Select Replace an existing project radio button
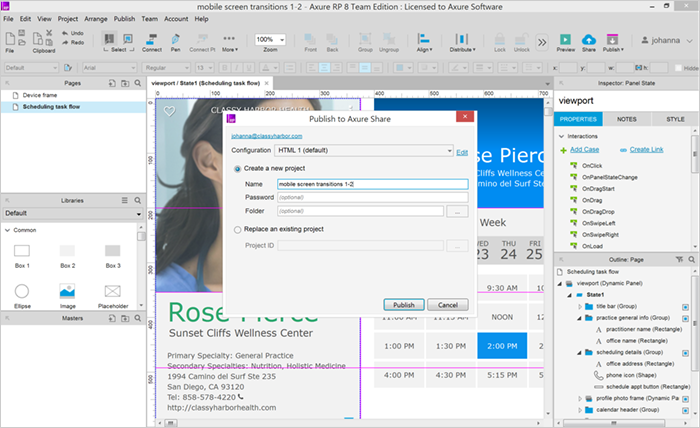The height and width of the screenshot is (428, 700). [x=238, y=229]
